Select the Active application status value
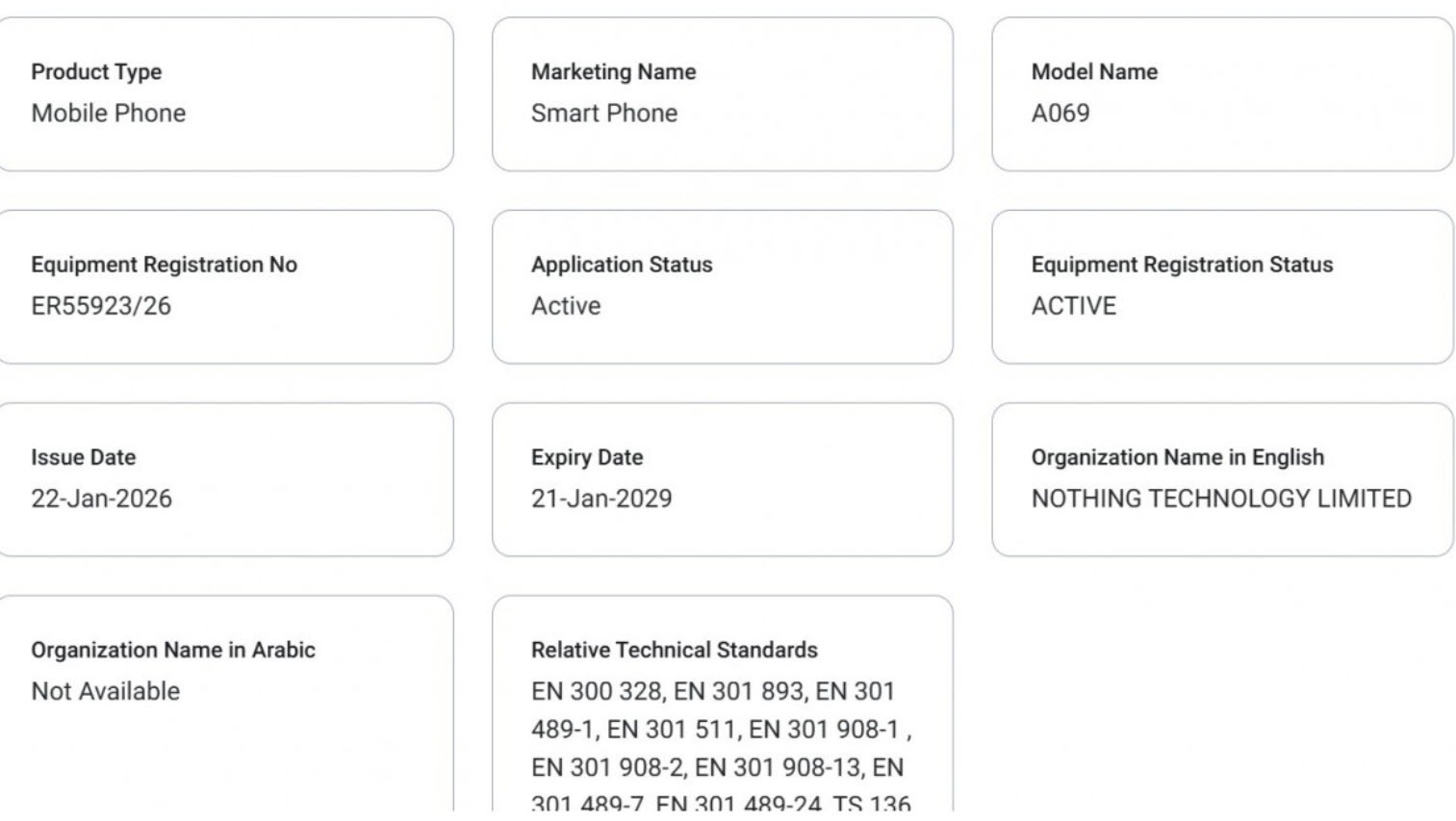This screenshot has width=1456, height=821. pos(565,306)
